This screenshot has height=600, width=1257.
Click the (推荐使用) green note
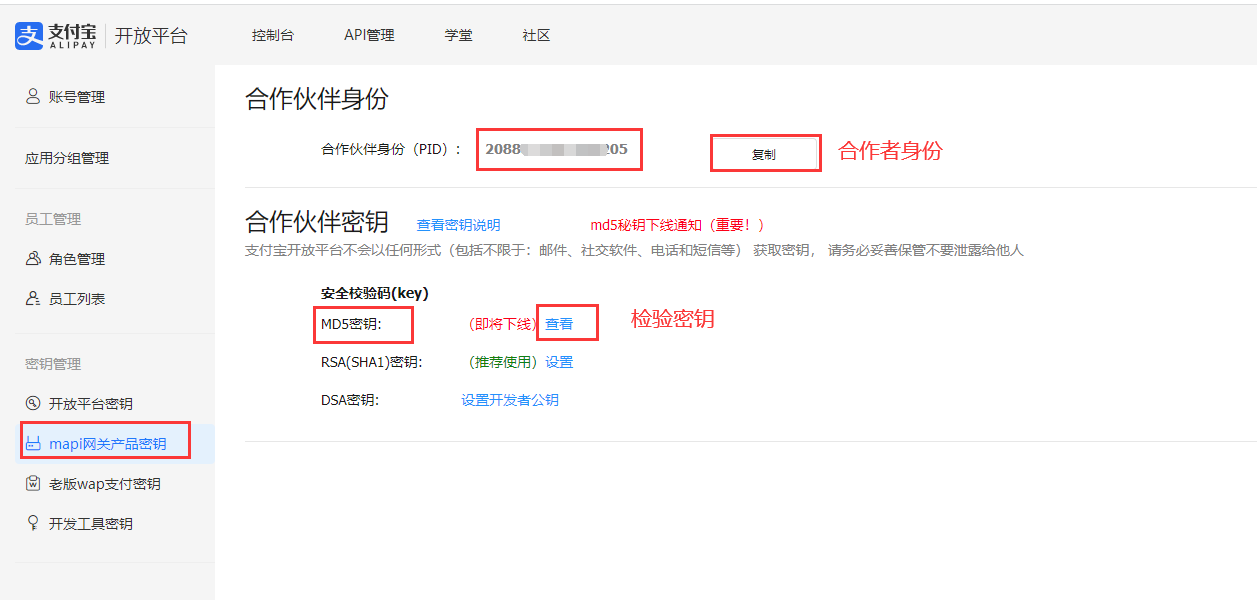coord(504,362)
